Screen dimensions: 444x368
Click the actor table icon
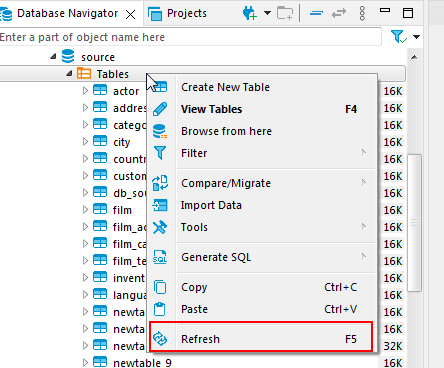100,90
